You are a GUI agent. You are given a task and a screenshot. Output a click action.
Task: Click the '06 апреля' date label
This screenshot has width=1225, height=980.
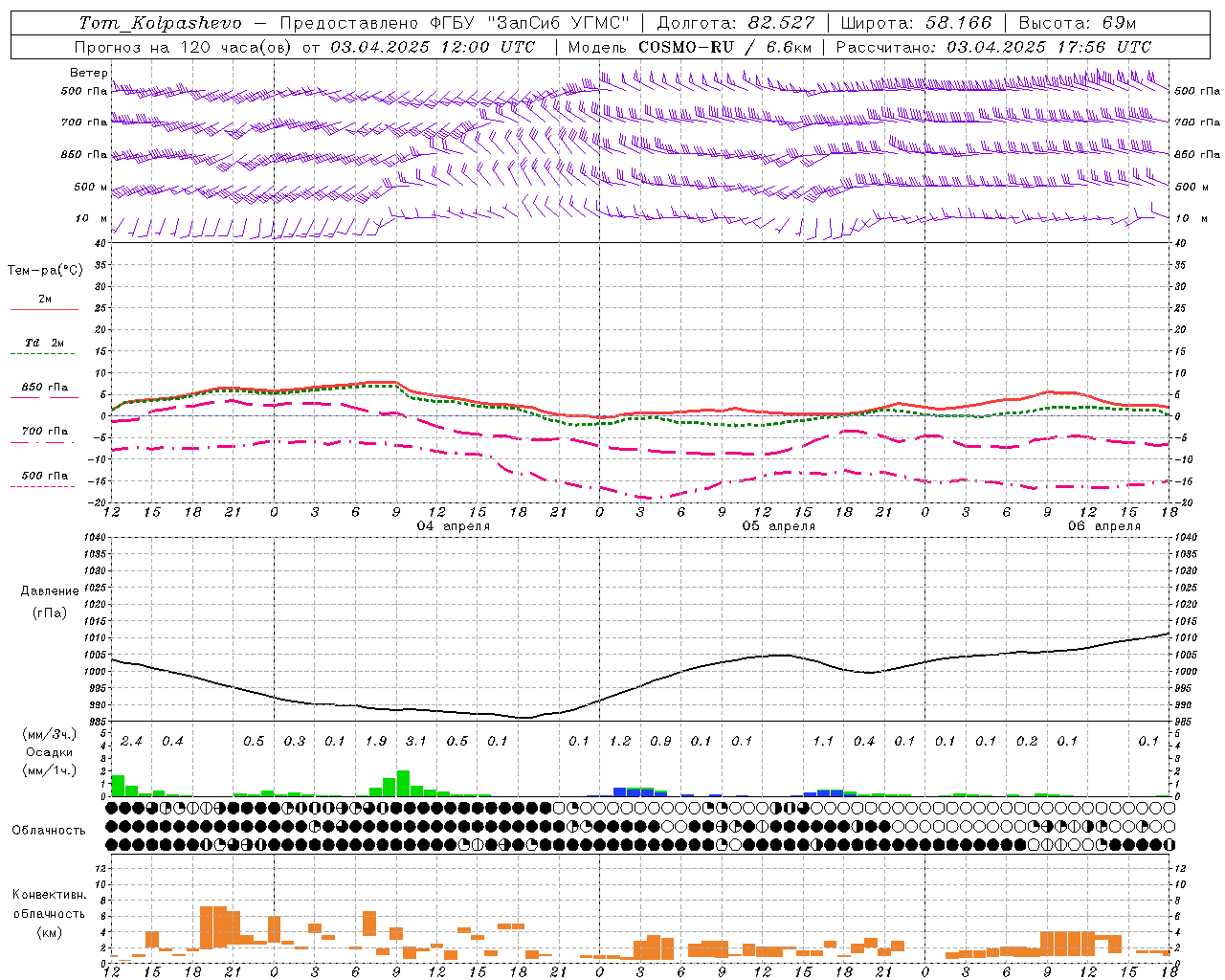click(1104, 526)
